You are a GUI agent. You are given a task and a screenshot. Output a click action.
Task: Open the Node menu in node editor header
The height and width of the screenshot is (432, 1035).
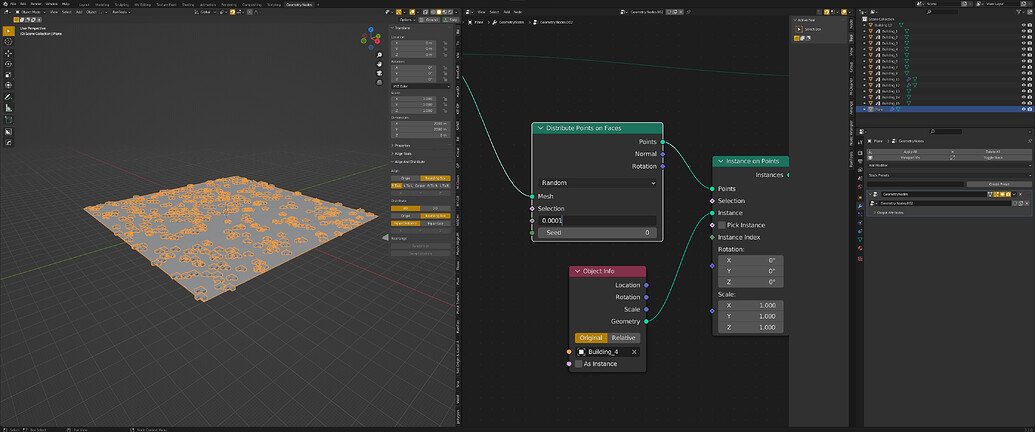tap(518, 12)
